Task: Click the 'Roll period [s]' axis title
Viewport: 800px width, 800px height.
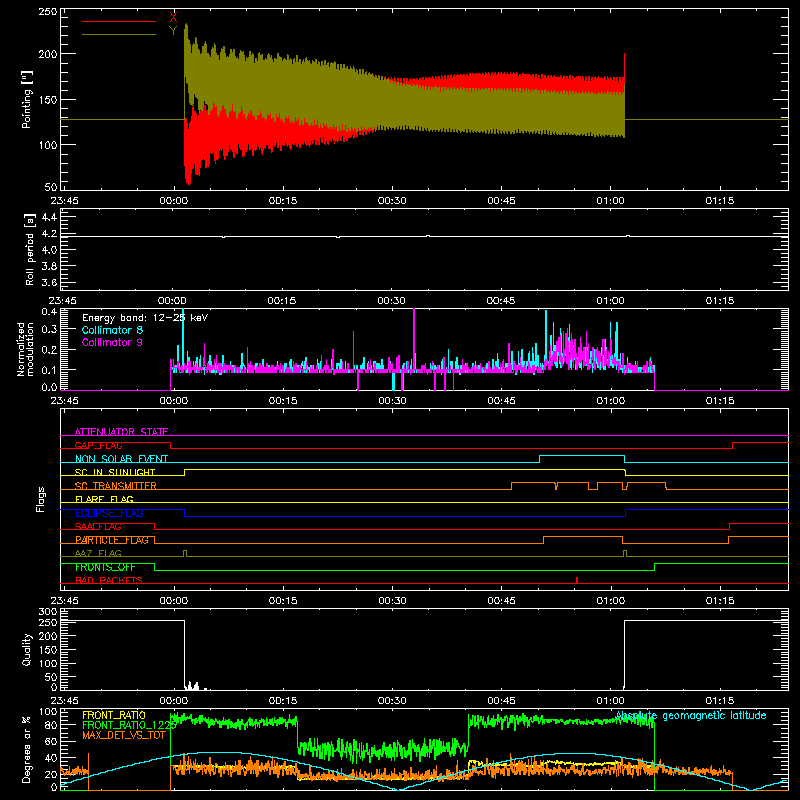Action: click(30, 249)
